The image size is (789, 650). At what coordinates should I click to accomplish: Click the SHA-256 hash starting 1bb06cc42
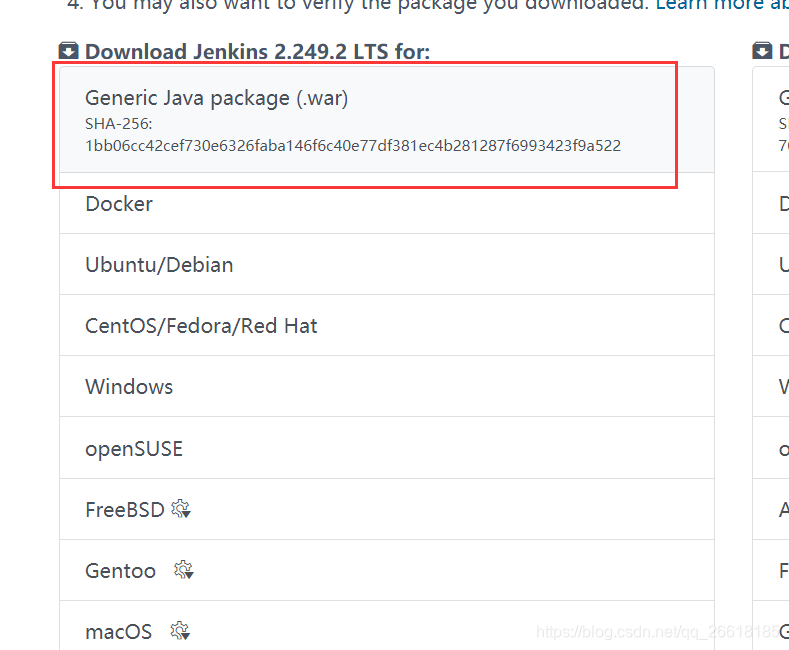point(353,145)
